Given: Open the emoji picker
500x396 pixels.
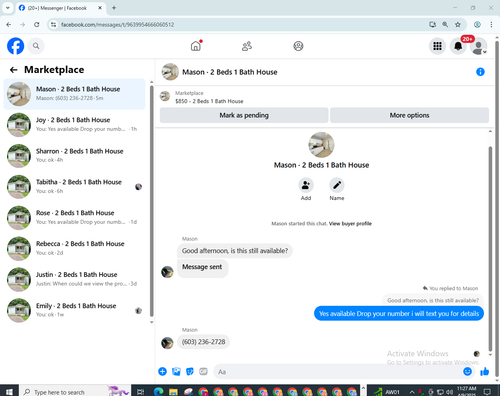Looking at the screenshot, I should tap(467, 371).
